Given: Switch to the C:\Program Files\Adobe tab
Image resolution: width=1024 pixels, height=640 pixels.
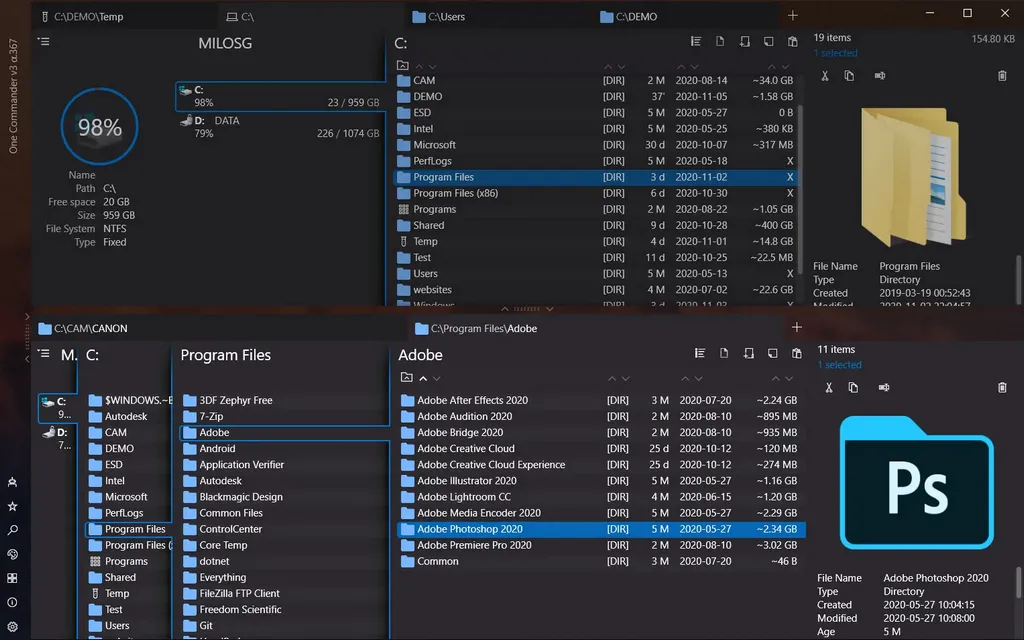Looking at the screenshot, I should coord(597,328).
